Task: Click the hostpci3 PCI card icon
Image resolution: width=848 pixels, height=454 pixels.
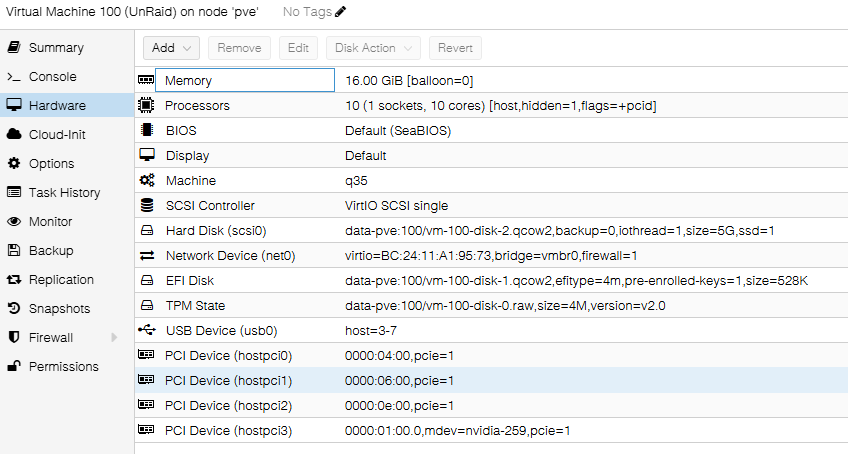Action: click(x=146, y=429)
